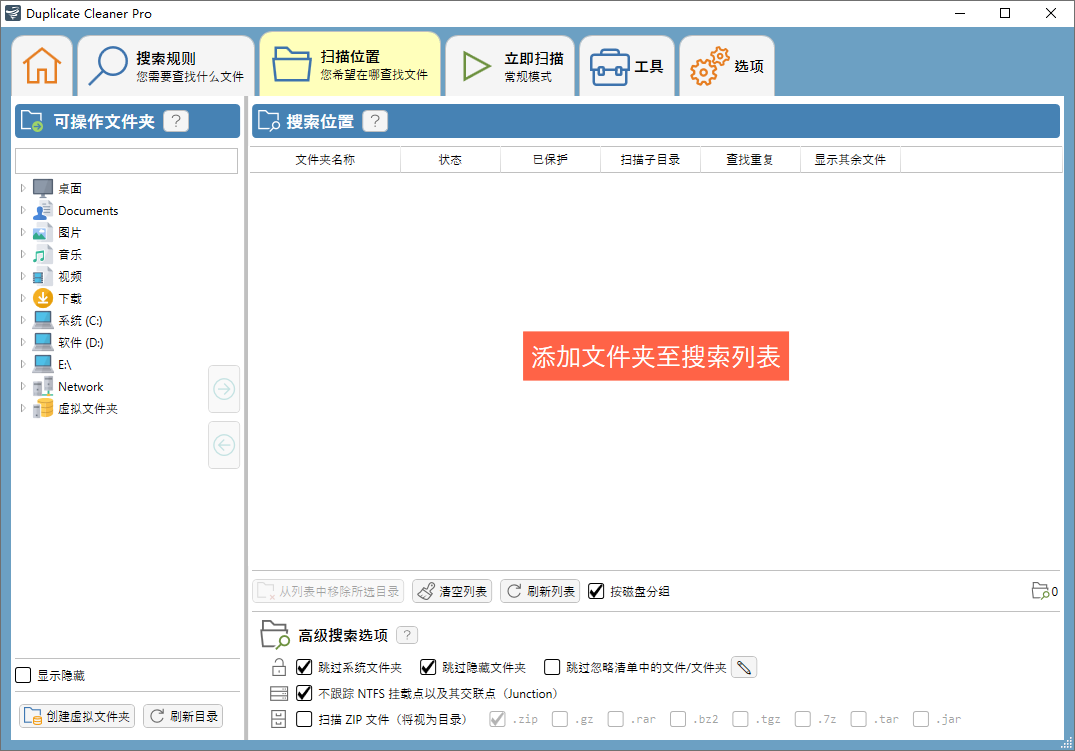Open the Home tab with house icon
Viewport: 1075px width, 751px height.
pyautogui.click(x=42, y=66)
